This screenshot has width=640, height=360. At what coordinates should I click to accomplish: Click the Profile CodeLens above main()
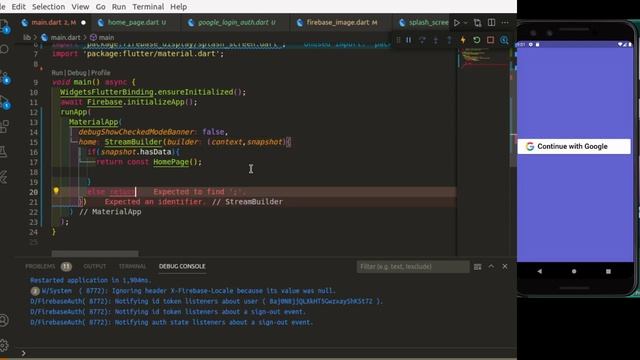pyautogui.click(x=100, y=73)
